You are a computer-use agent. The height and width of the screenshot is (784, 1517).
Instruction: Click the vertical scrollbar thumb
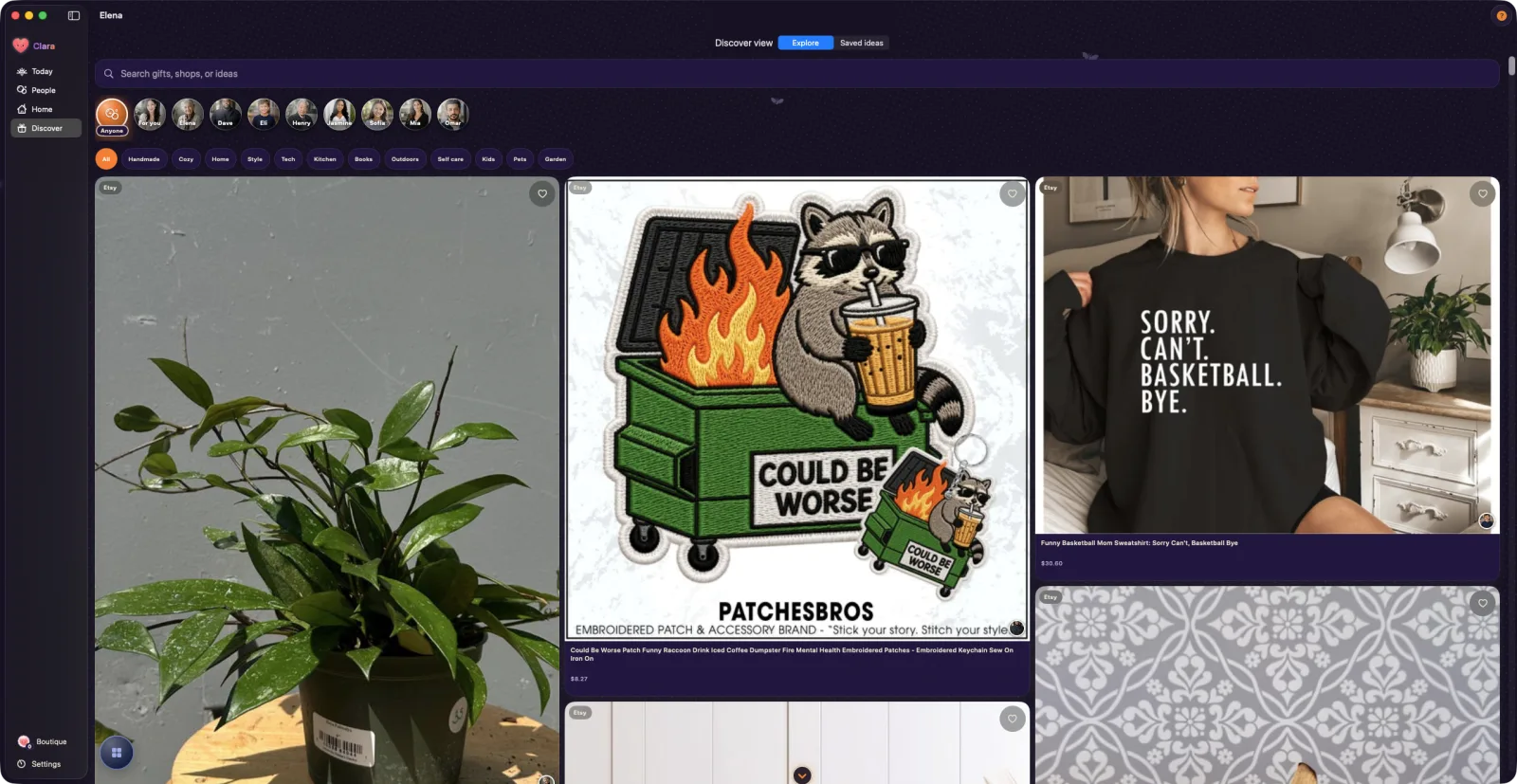coord(1511,66)
